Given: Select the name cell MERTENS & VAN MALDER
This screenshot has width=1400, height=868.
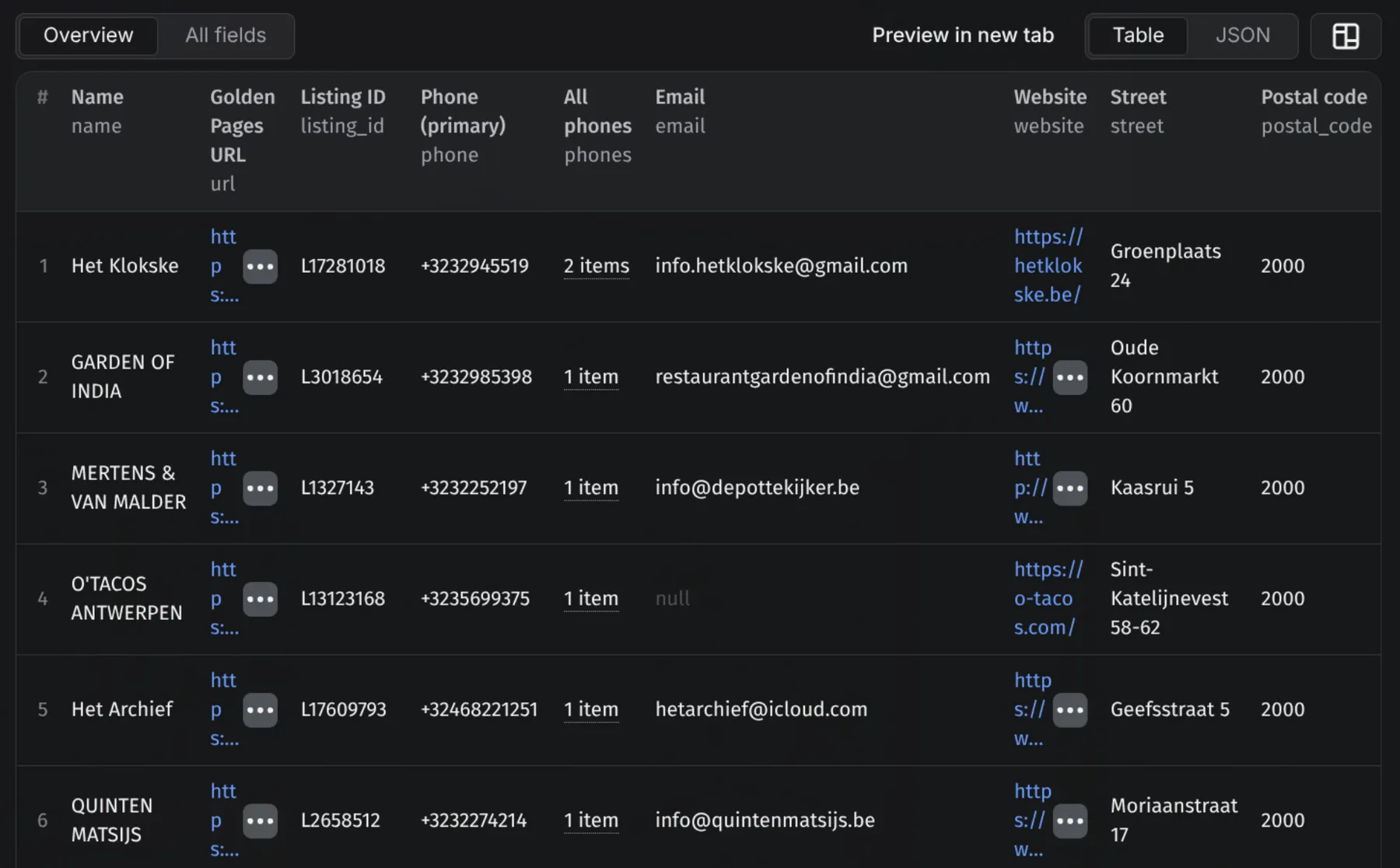Looking at the screenshot, I should (128, 488).
